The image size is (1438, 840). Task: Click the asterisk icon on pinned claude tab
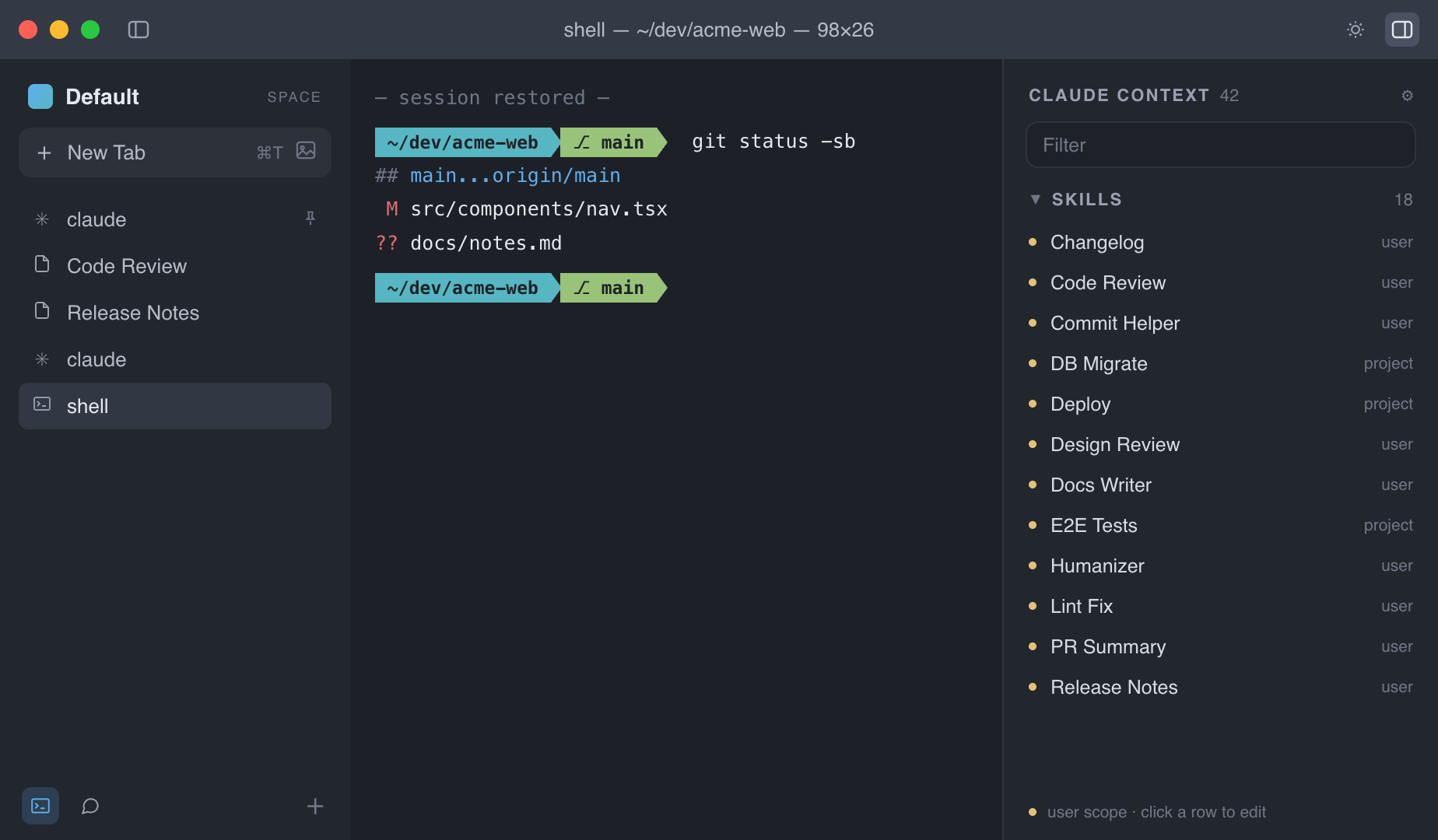42,219
